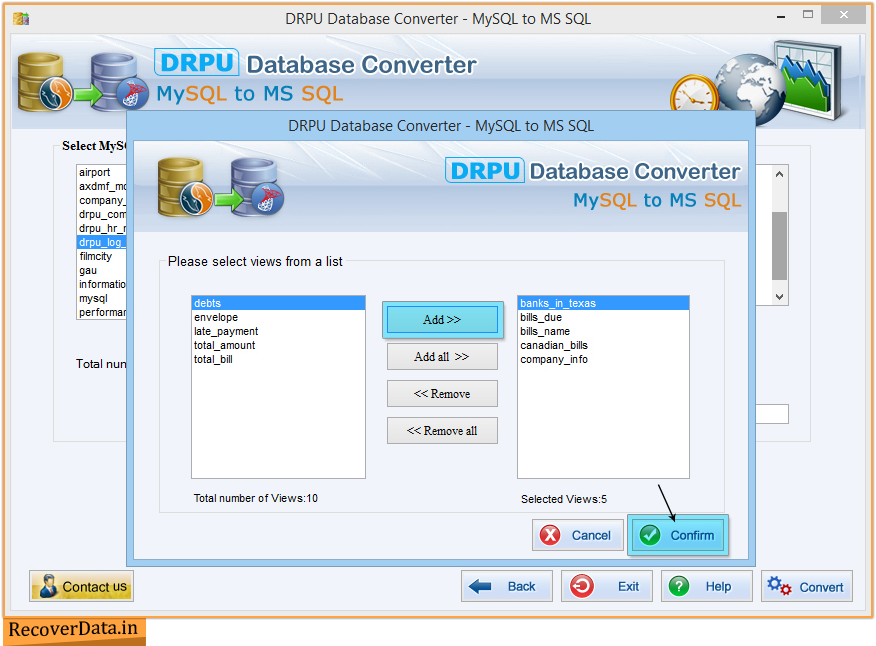Click the Add all >> button
This screenshot has width=876, height=646.
442,357
